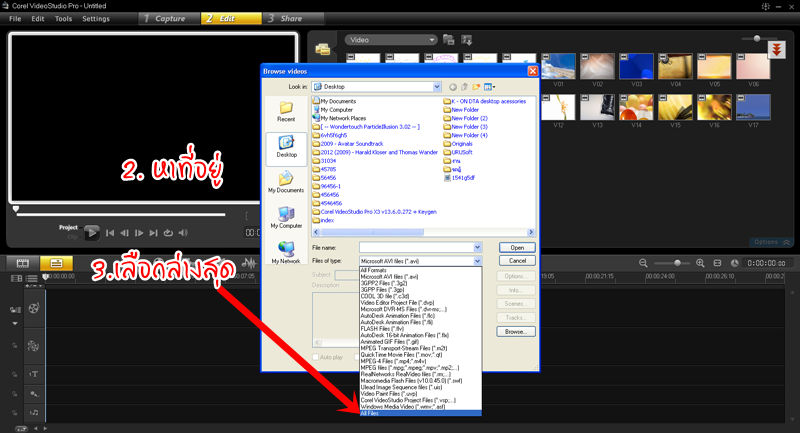Click the Video track icon
This screenshot has width=800, height=433.
pyautogui.click(x=34, y=308)
